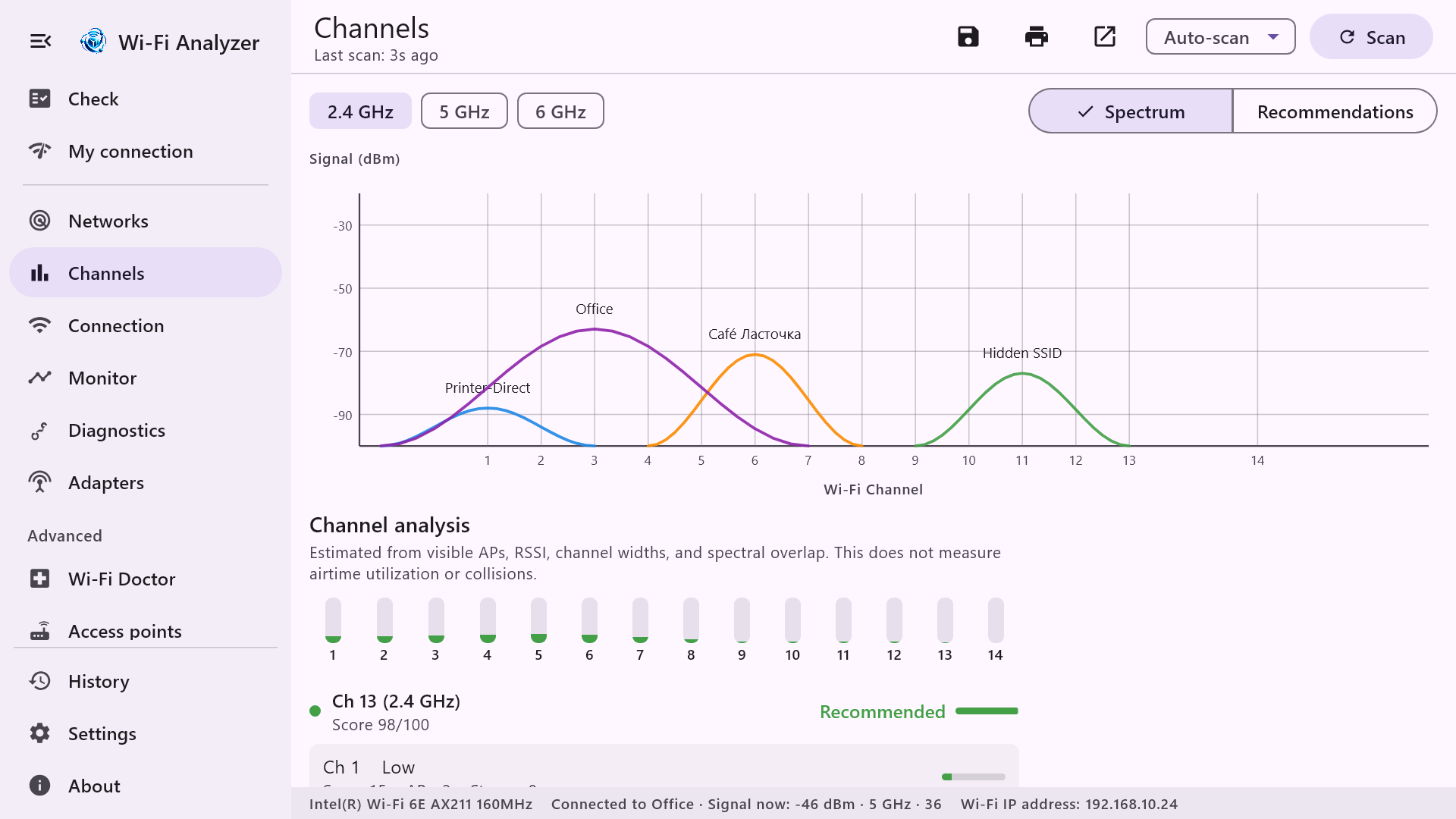1456x819 pixels.
Task: Open the Monitor page
Action: [146, 378]
